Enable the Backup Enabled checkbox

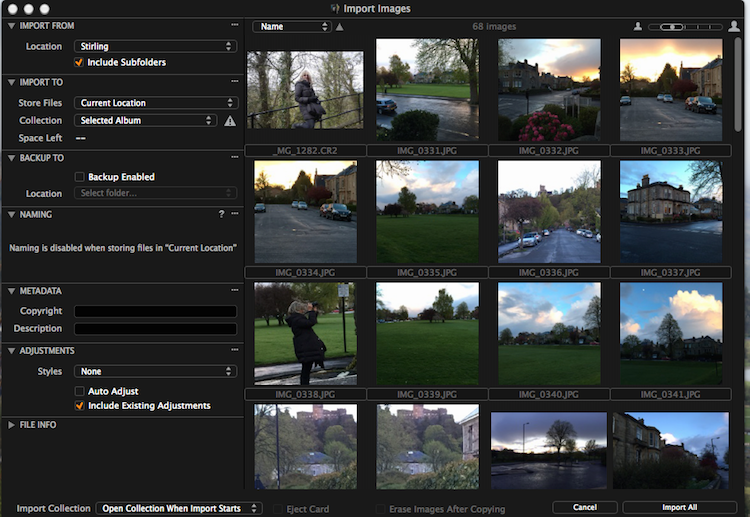click(x=80, y=177)
